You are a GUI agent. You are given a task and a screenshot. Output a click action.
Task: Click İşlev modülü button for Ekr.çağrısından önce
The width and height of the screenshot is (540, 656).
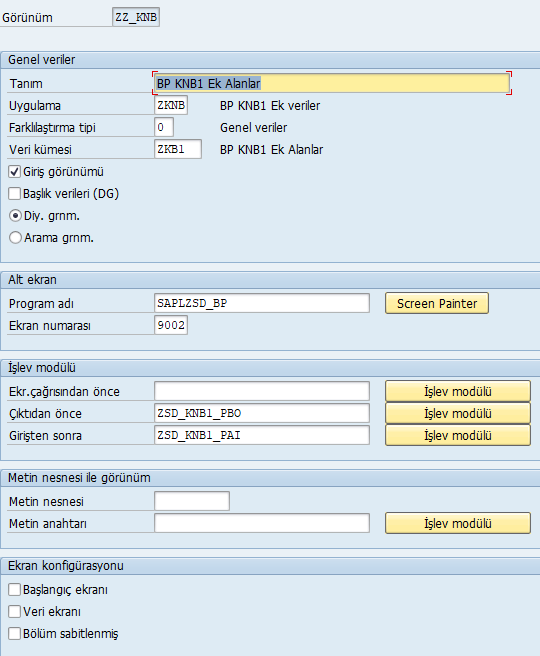tap(458, 392)
